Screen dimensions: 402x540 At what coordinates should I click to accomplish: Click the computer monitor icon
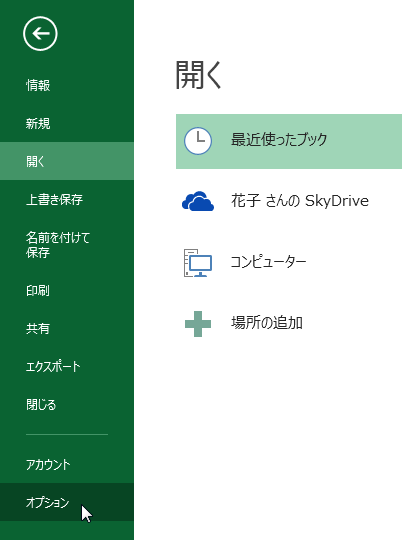[x=198, y=263]
